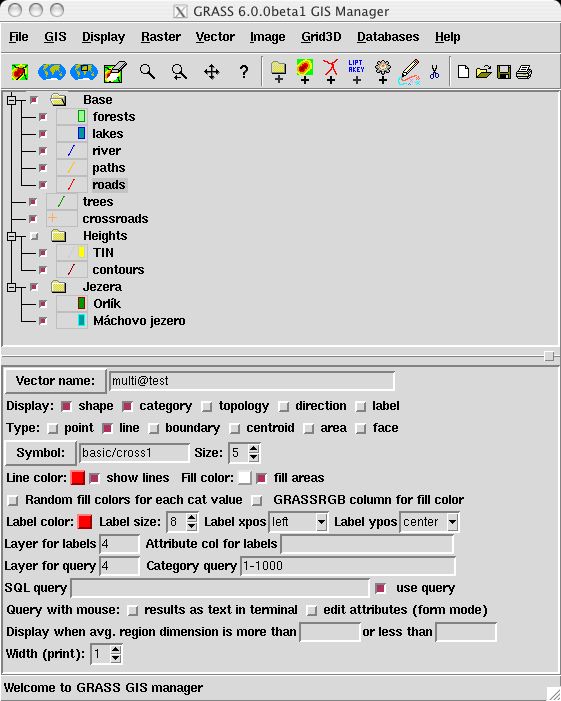Click the Attribute col for labels field
This screenshot has height=701, width=561.
[367, 544]
